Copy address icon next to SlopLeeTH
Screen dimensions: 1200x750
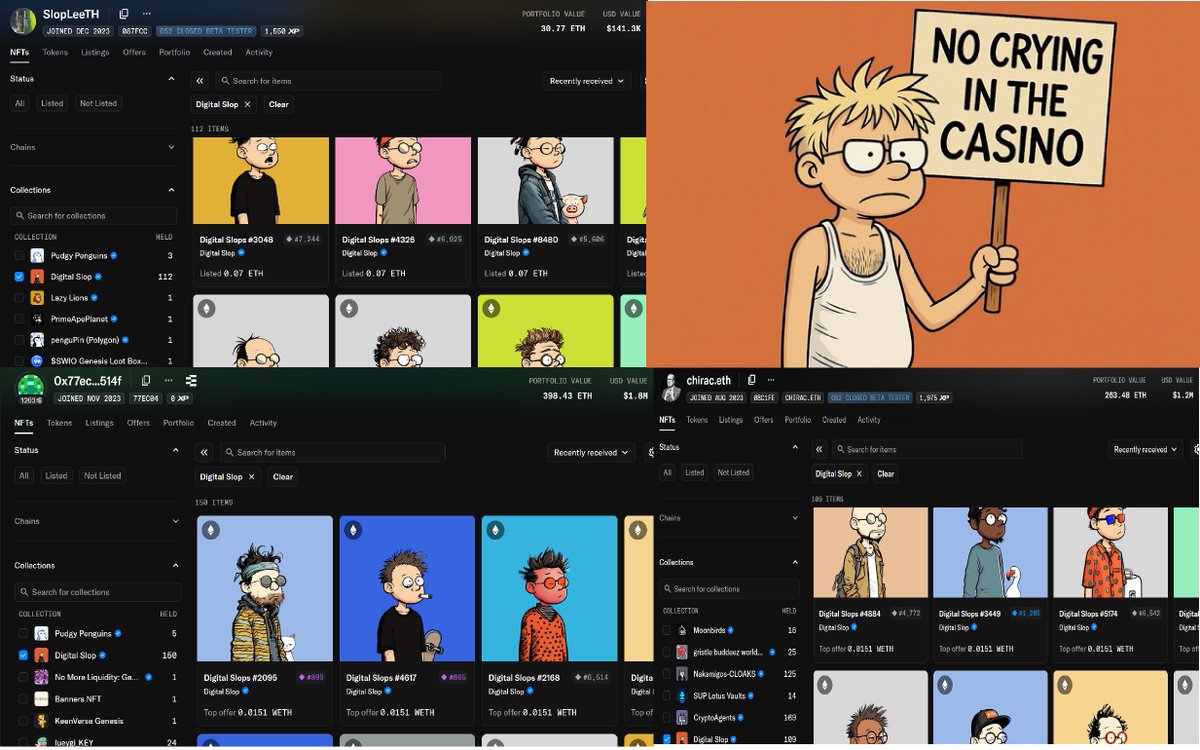click(x=124, y=14)
